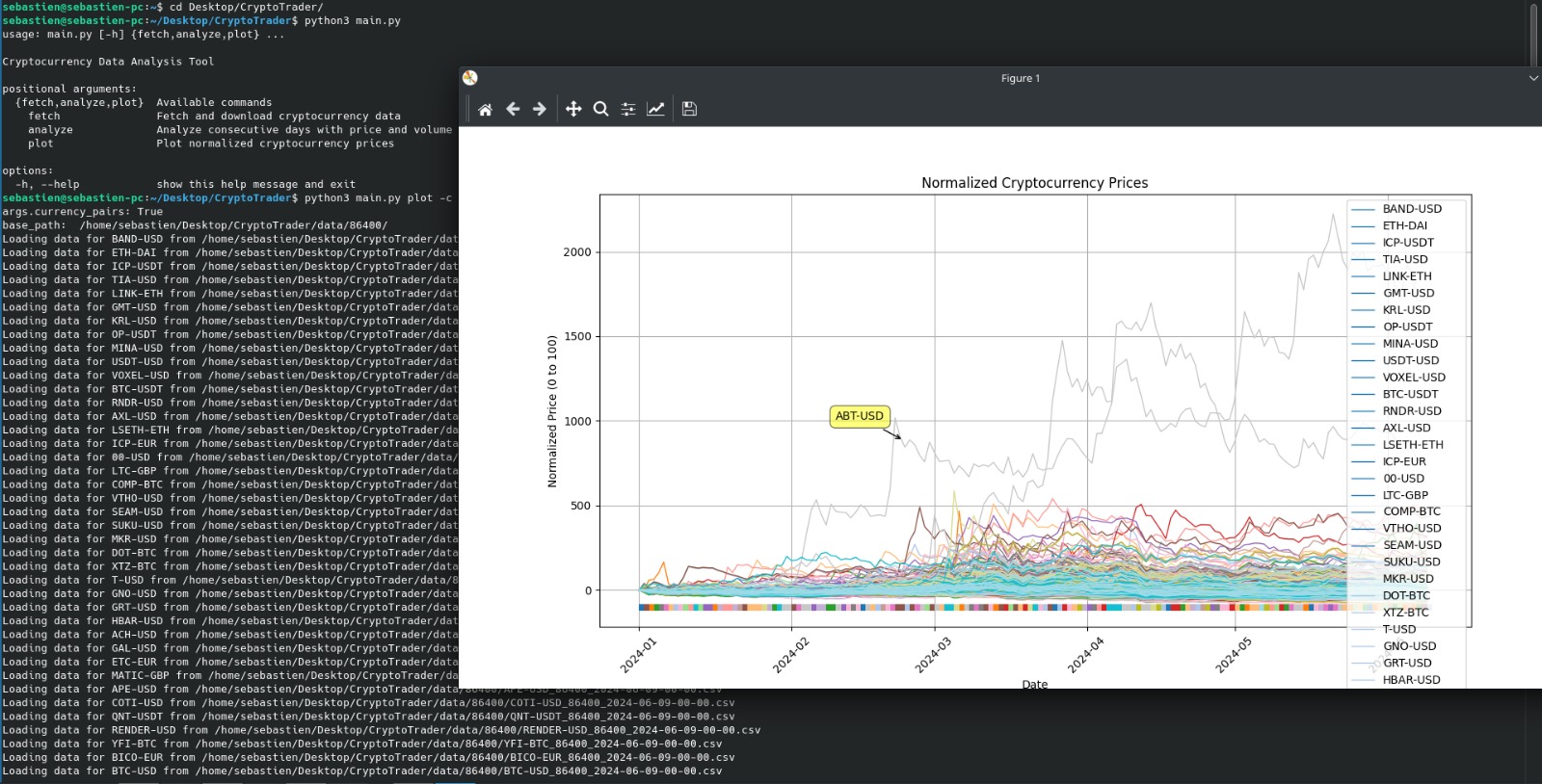The width and height of the screenshot is (1542, 784).
Task: Click 'Cryptocurrency Data Analysis Tool' text in terminal
Action: tap(108, 62)
